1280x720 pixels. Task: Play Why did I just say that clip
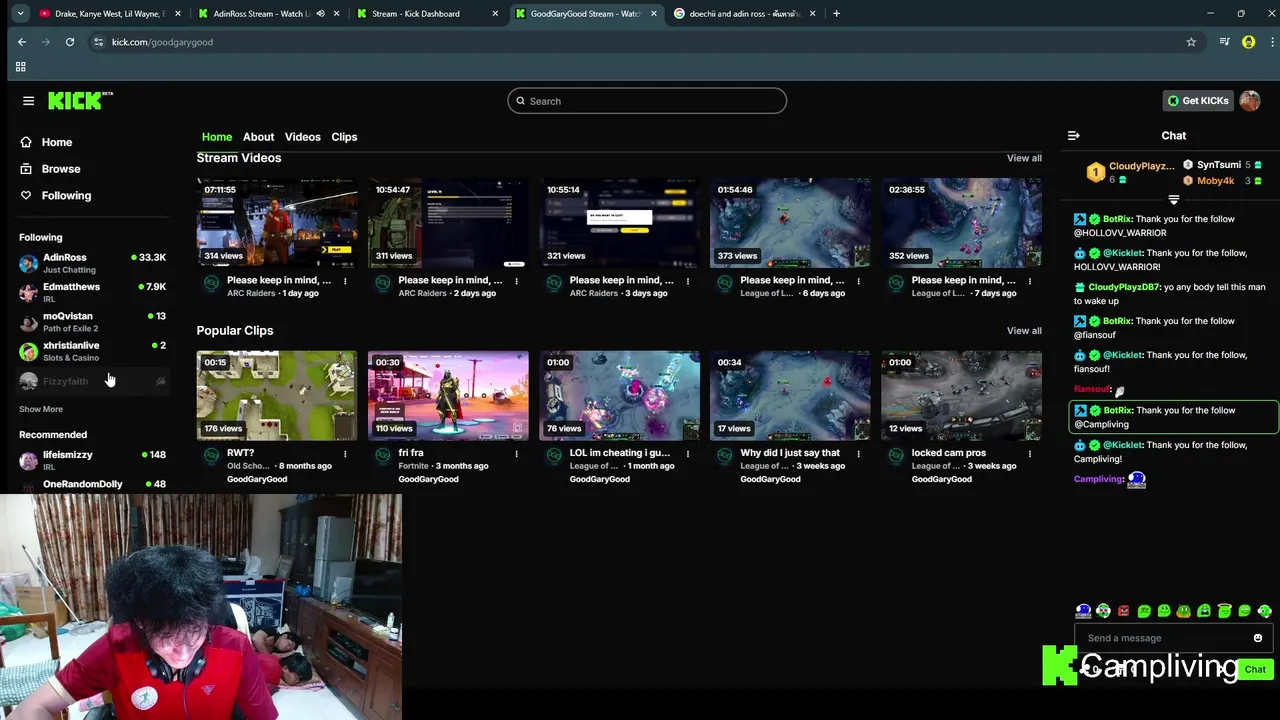pyautogui.click(x=790, y=396)
